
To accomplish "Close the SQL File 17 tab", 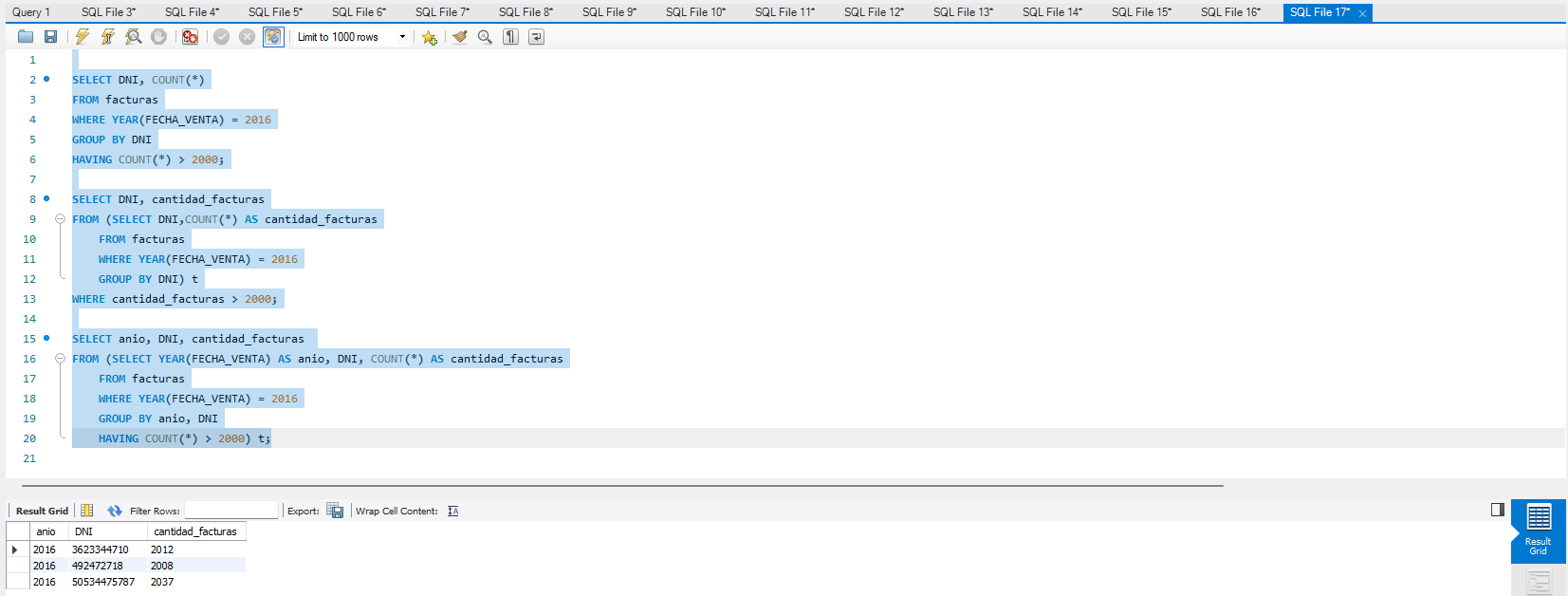I will tap(1362, 13).
